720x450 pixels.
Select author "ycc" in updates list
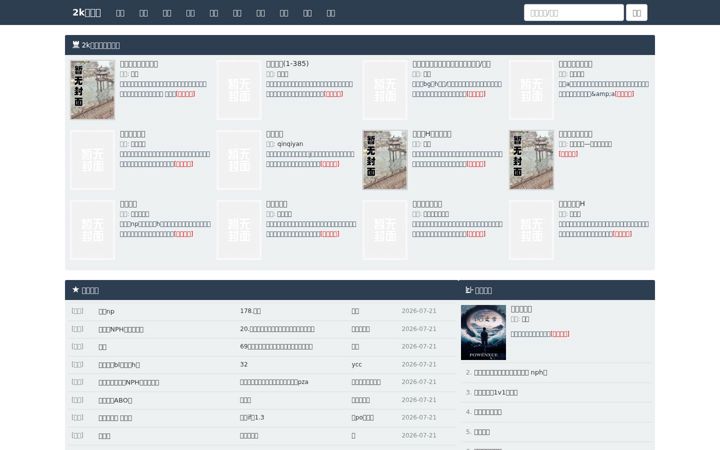coord(357,364)
